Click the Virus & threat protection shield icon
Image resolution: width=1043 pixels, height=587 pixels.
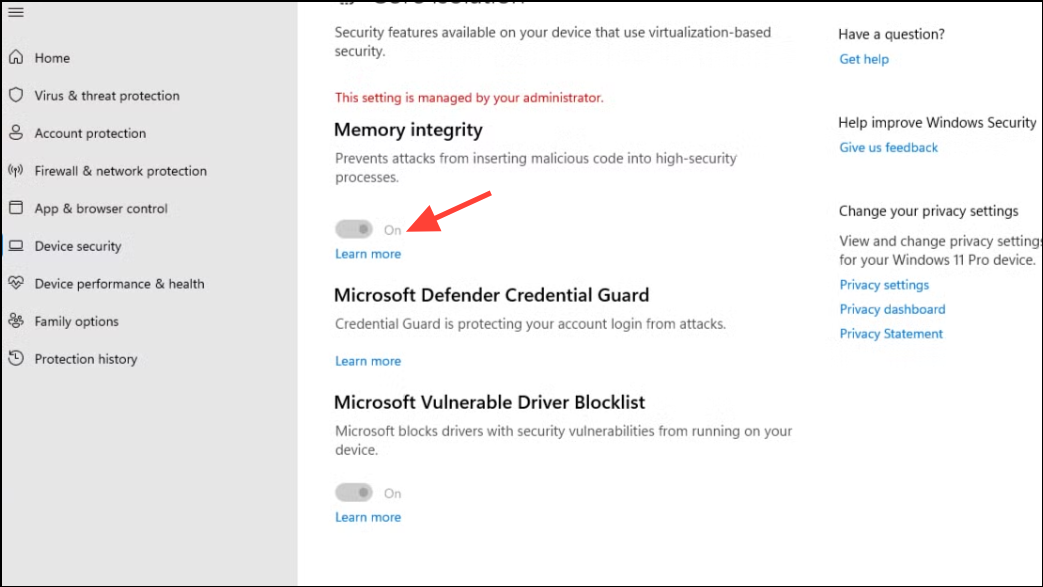pos(16,95)
